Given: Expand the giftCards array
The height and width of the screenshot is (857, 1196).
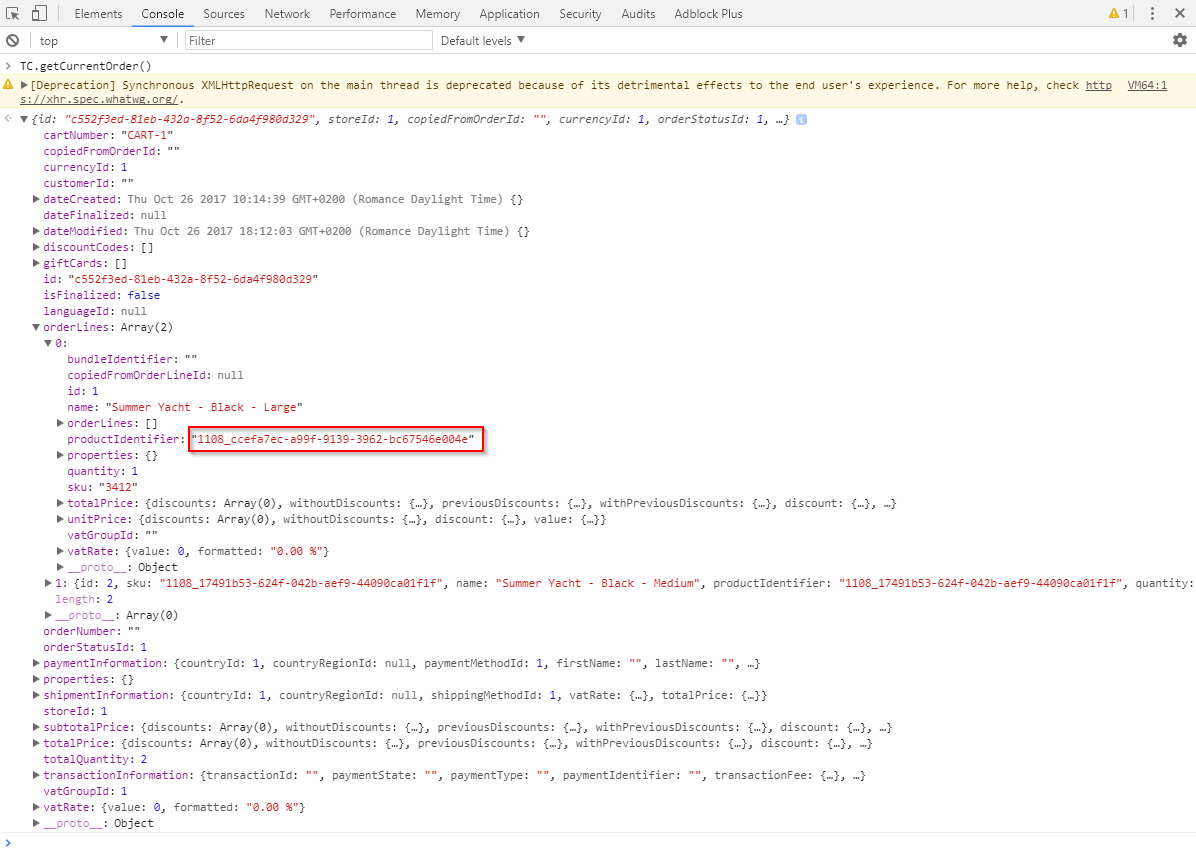Looking at the screenshot, I should coord(36,263).
